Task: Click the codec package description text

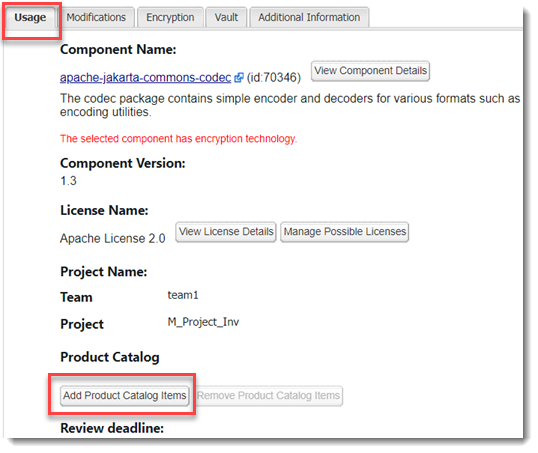Action: (290, 105)
